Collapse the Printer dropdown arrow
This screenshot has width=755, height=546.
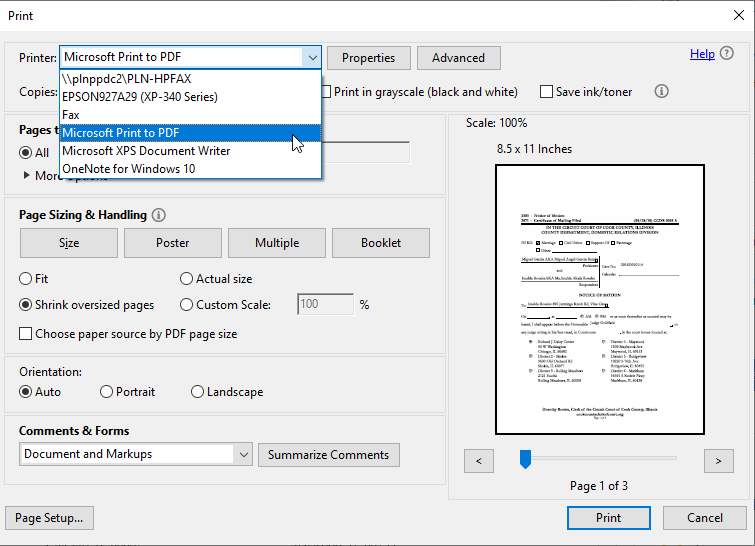pos(312,58)
